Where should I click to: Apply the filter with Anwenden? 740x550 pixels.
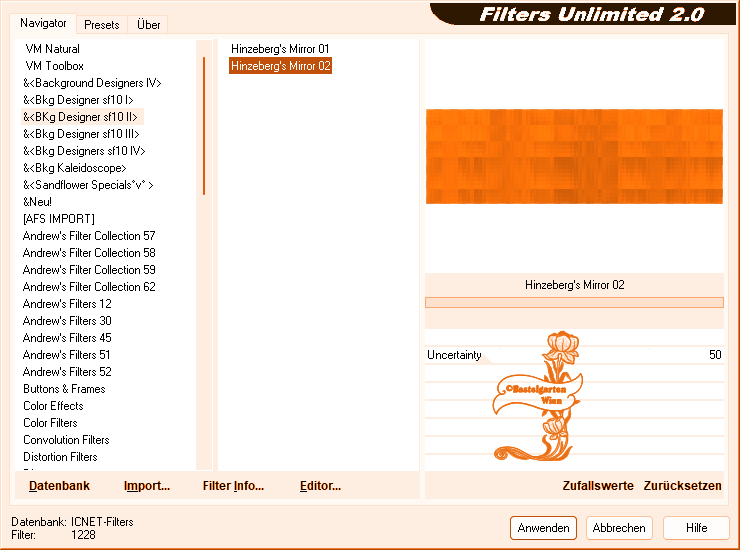[543, 528]
